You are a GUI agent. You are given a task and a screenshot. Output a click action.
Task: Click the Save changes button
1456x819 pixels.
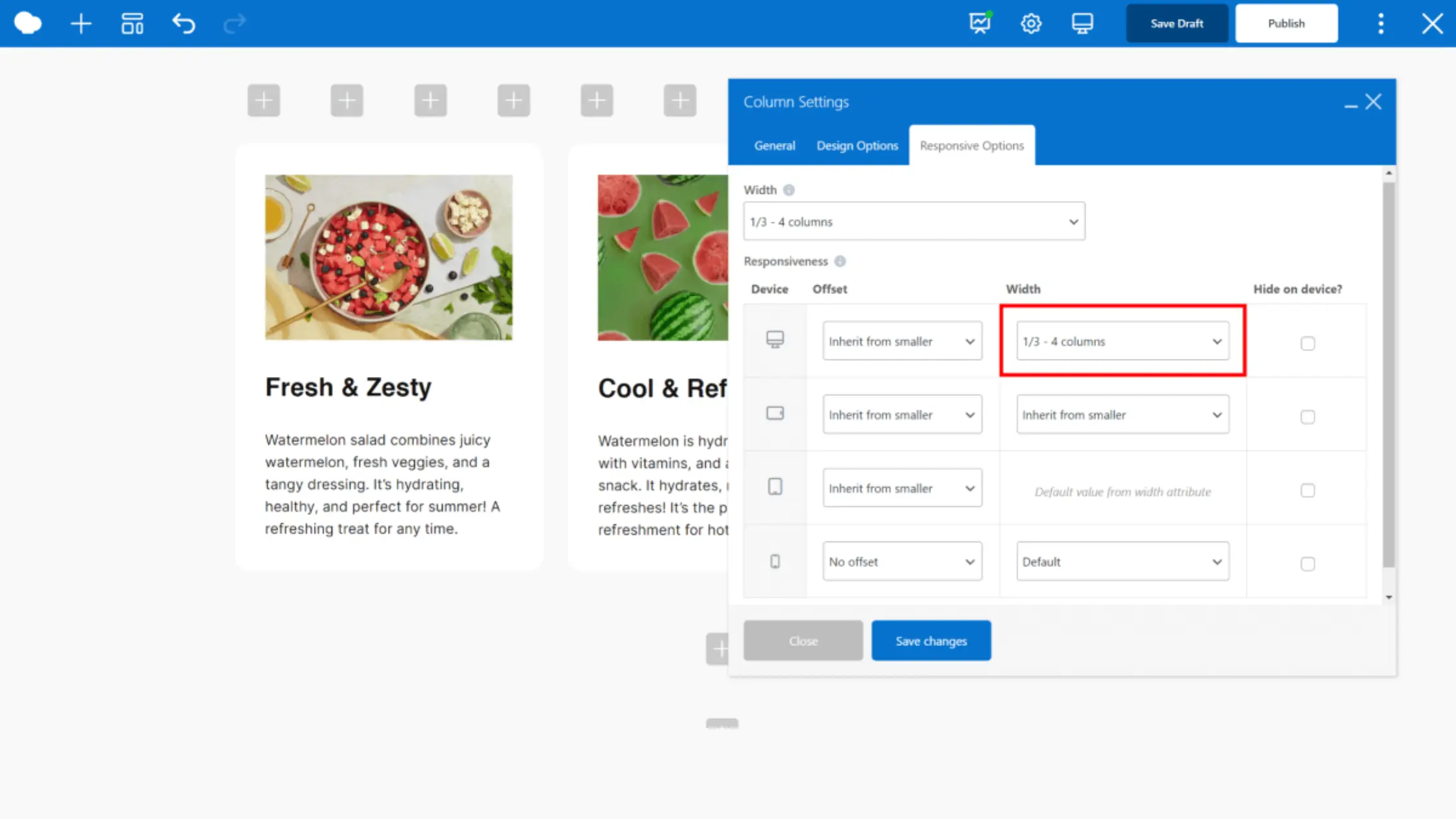pyautogui.click(x=931, y=641)
